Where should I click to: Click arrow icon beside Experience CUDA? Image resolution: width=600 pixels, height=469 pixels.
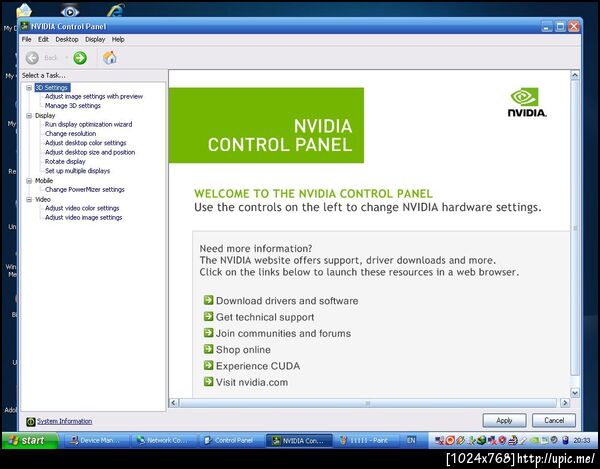[x=208, y=365]
